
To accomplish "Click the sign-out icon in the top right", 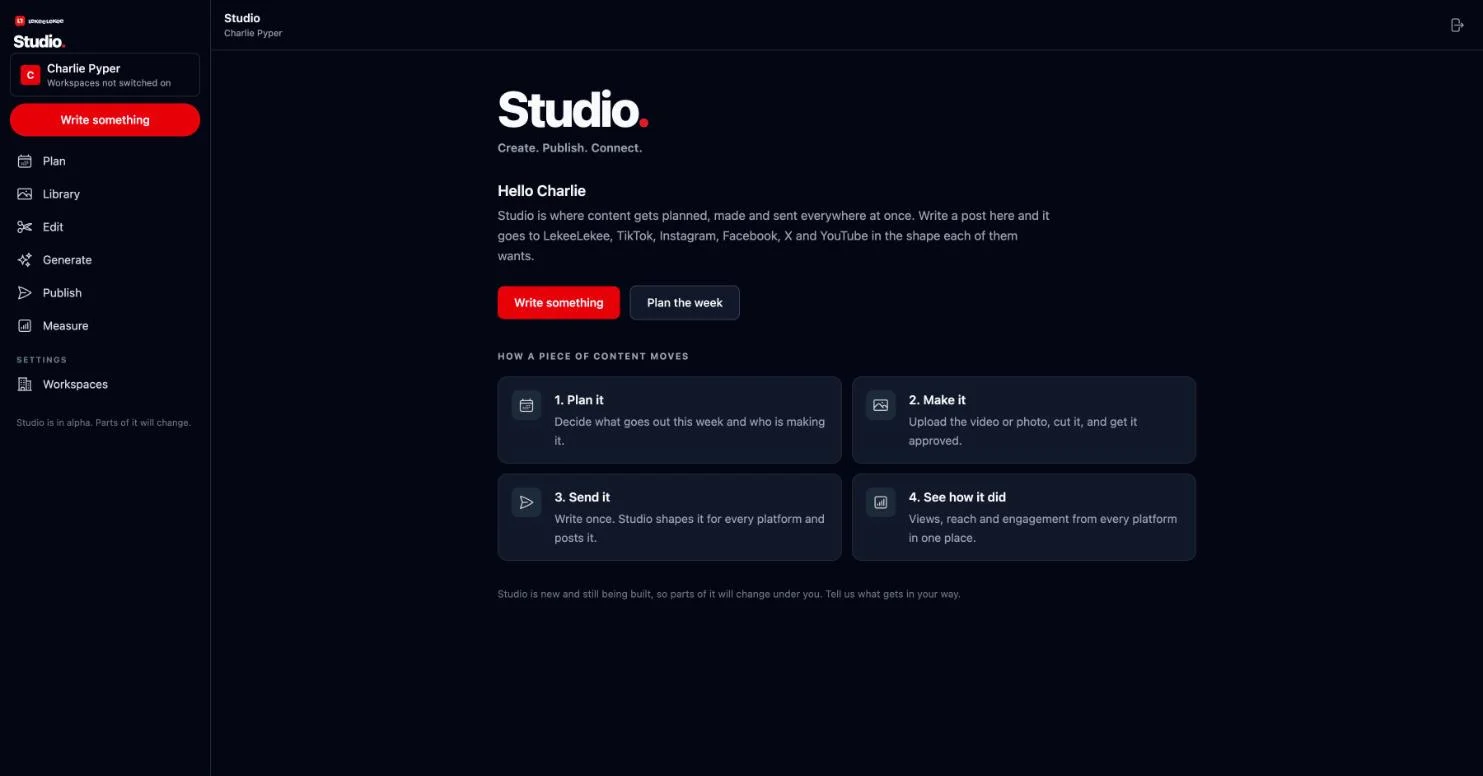I will click(x=1457, y=25).
